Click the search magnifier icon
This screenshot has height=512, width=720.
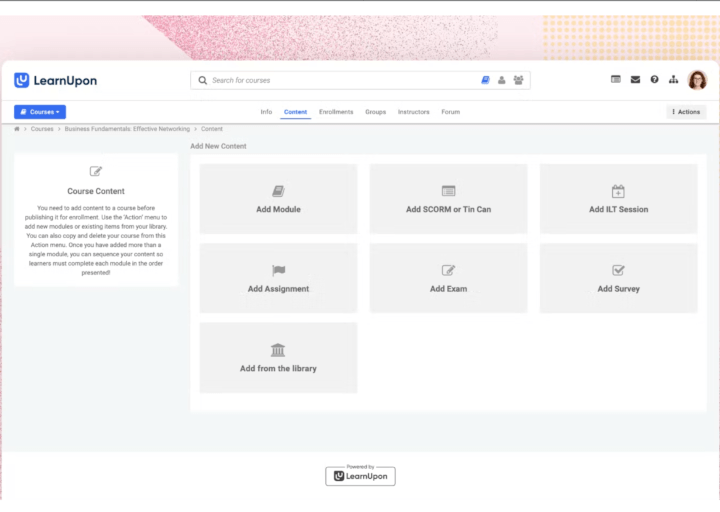point(202,80)
